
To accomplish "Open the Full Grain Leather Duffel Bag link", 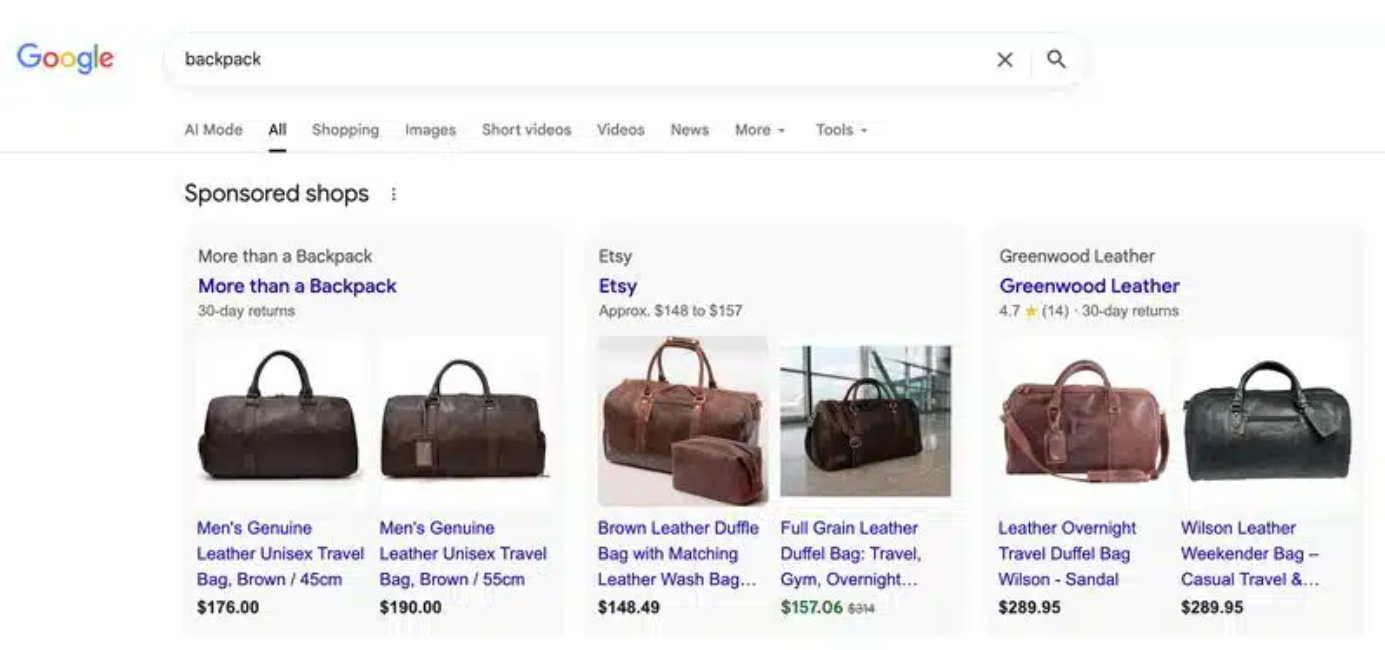I will [850, 554].
